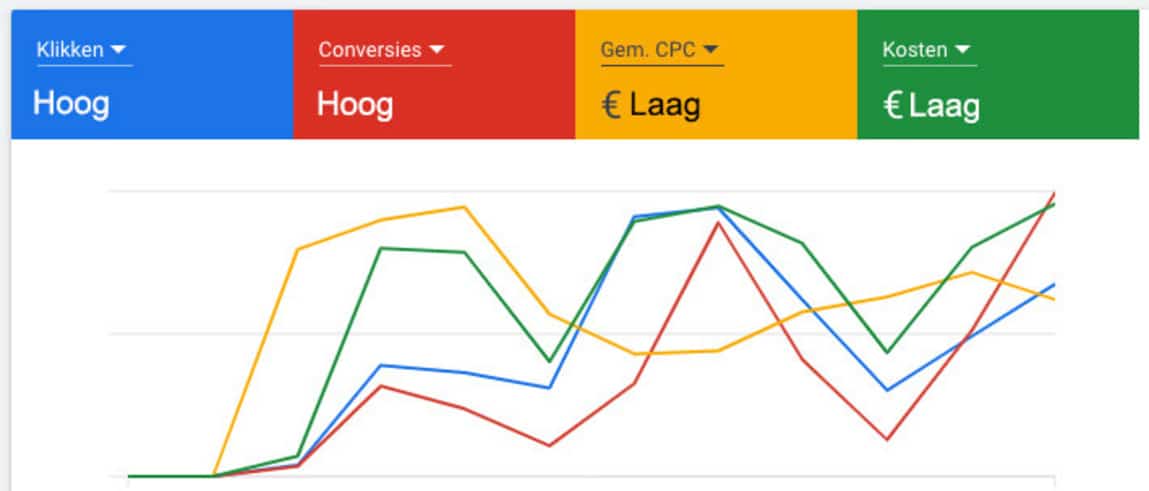Click the Klikken label text

tap(70, 50)
